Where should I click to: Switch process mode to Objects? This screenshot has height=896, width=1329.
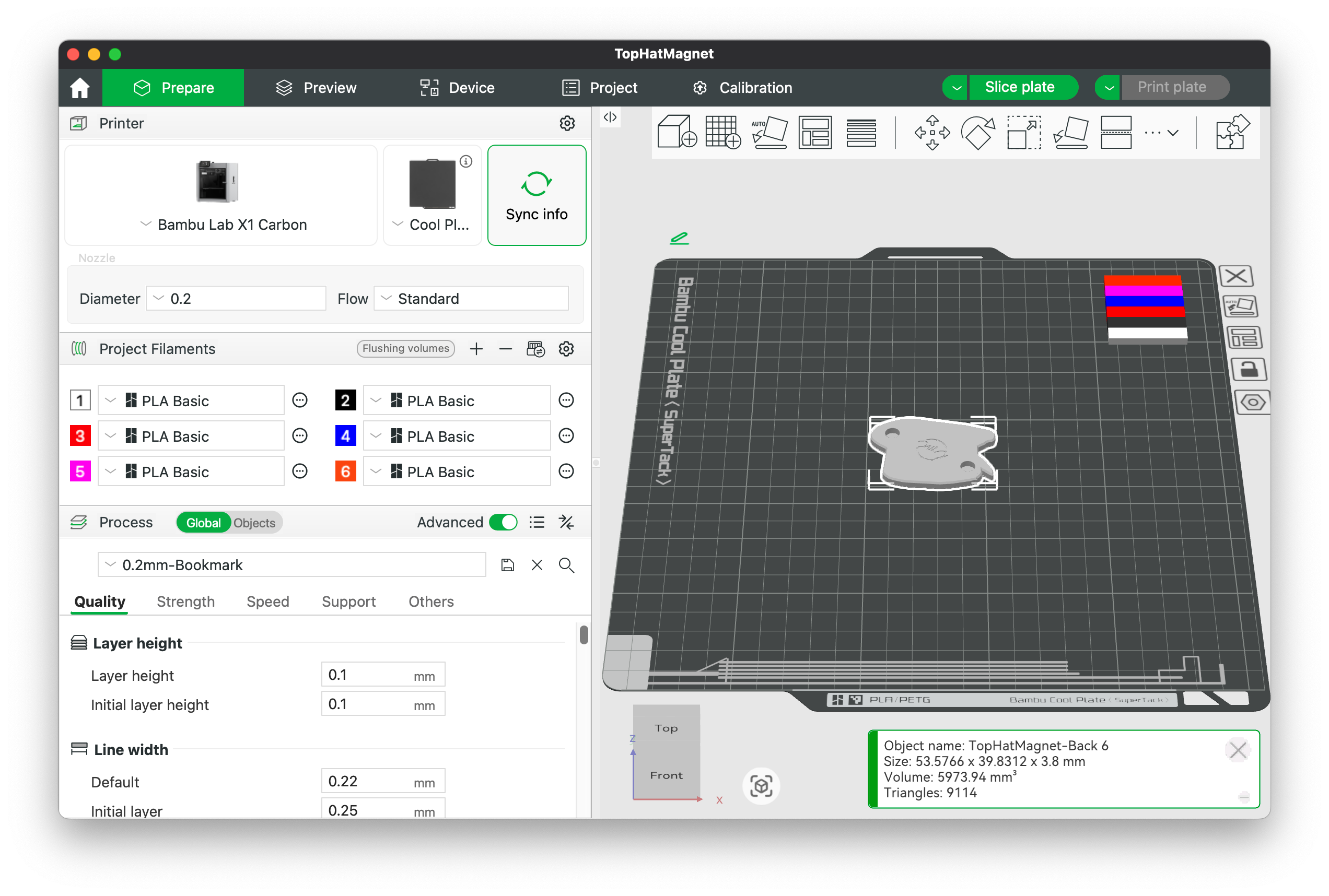point(254,522)
